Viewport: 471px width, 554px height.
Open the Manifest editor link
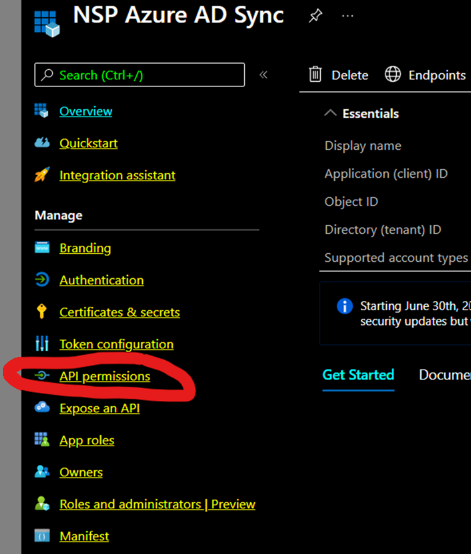(x=84, y=536)
